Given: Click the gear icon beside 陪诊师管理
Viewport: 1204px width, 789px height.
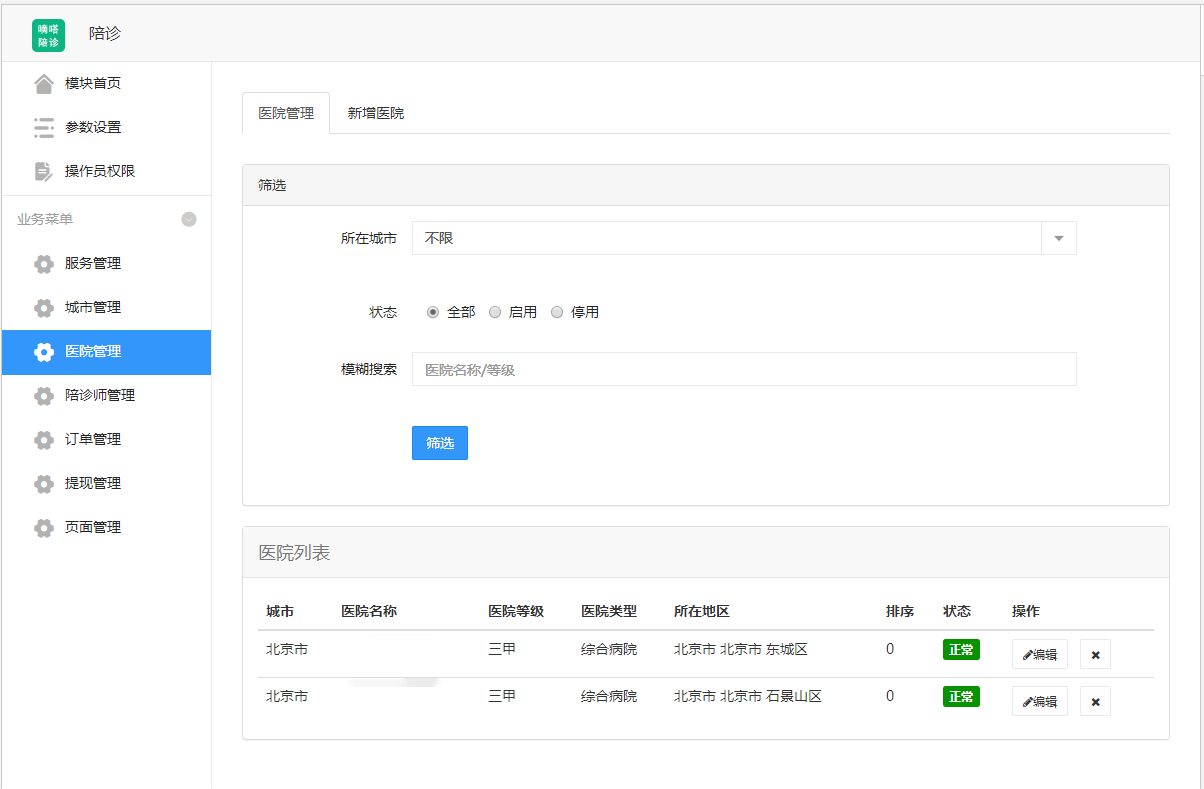Looking at the screenshot, I should click(x=44, y=396).
